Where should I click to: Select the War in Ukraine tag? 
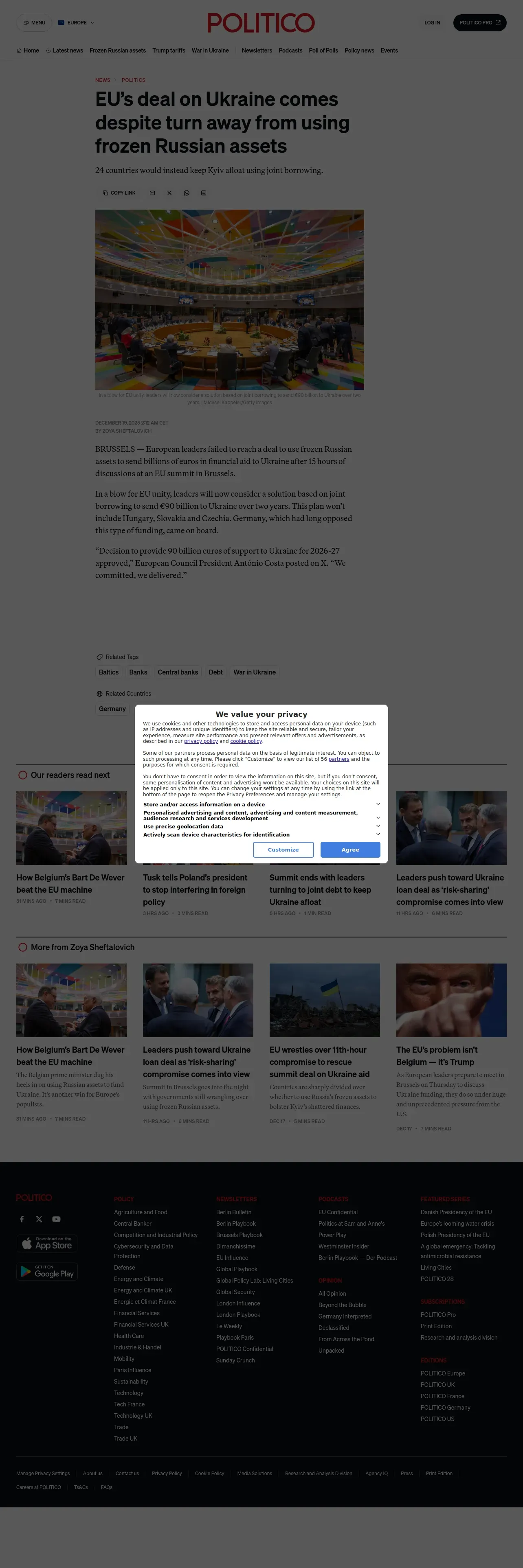[255, 672]
